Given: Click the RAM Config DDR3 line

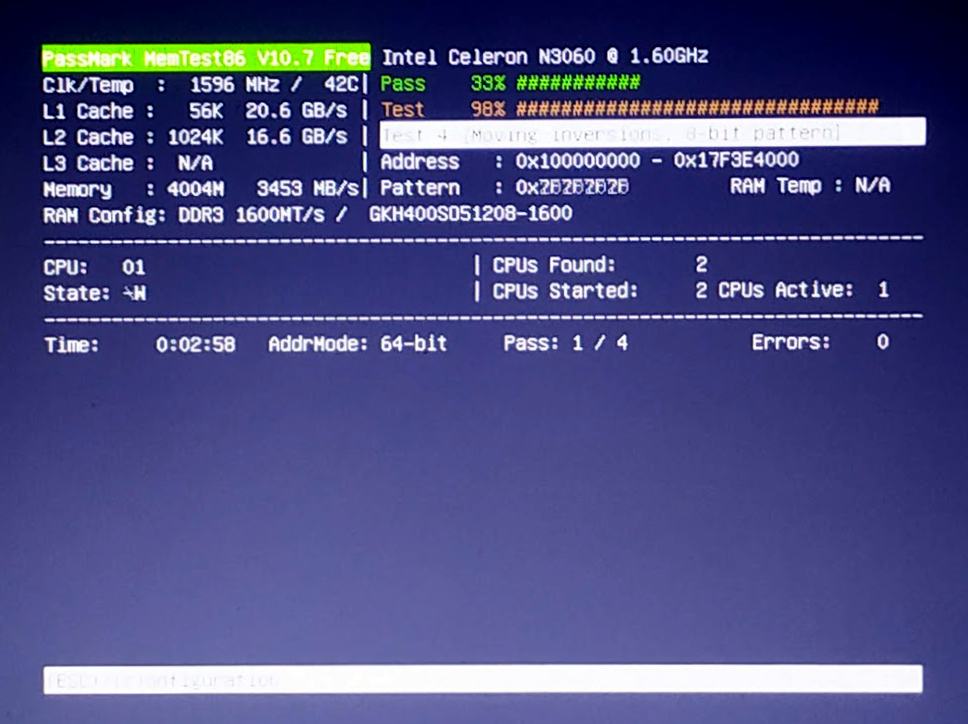Looking at the screenshot, I should pos(307,215).
